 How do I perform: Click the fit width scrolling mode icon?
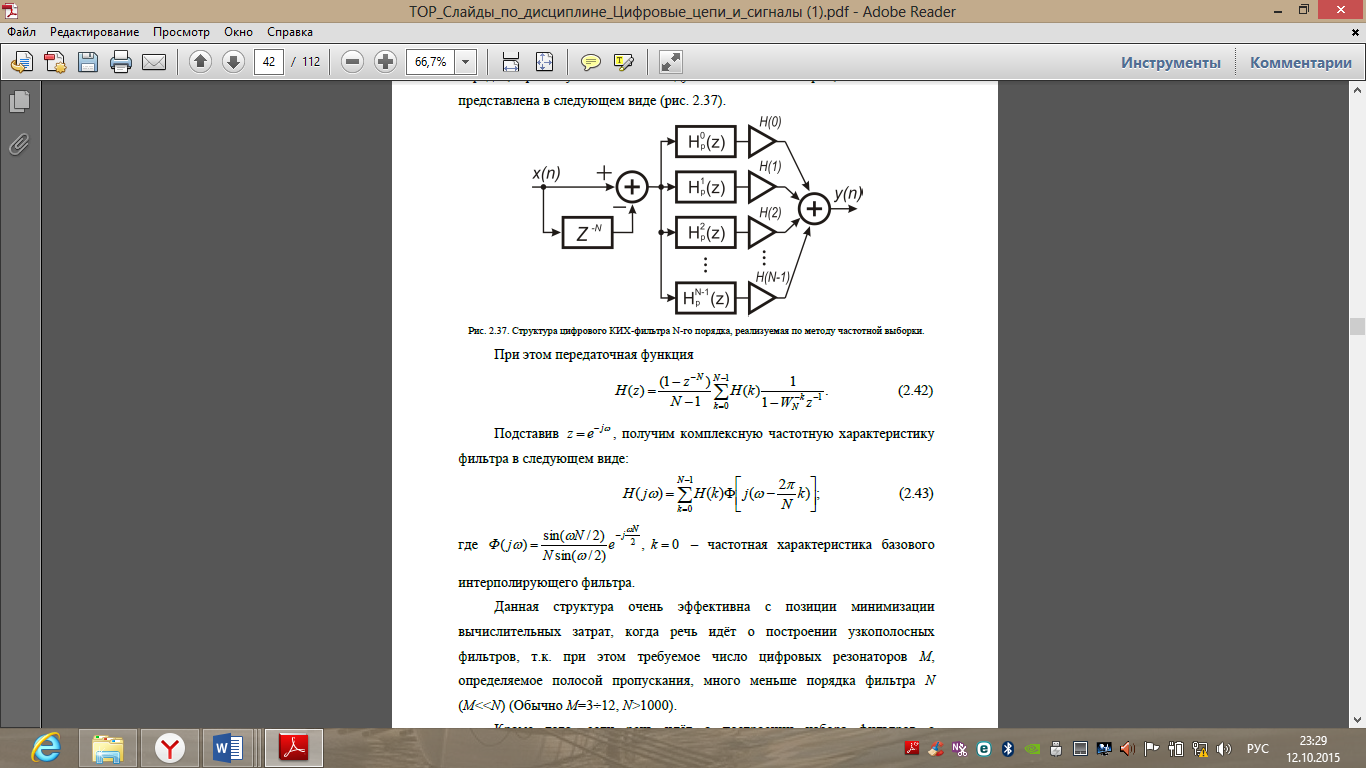[511, 62]
